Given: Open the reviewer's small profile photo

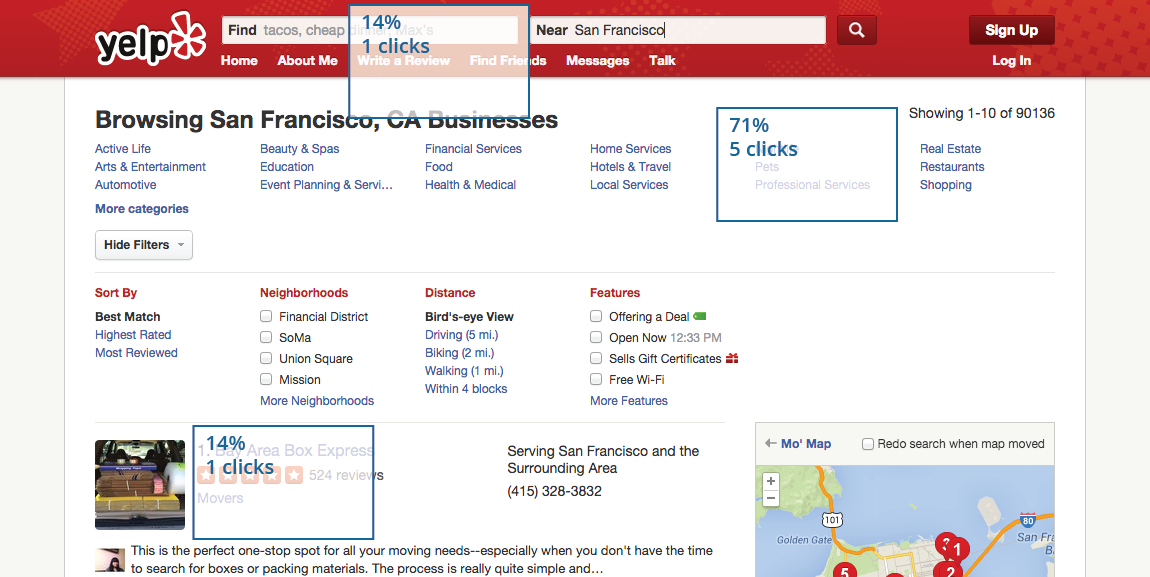Looking at the screenshot, I should [110, 560].
